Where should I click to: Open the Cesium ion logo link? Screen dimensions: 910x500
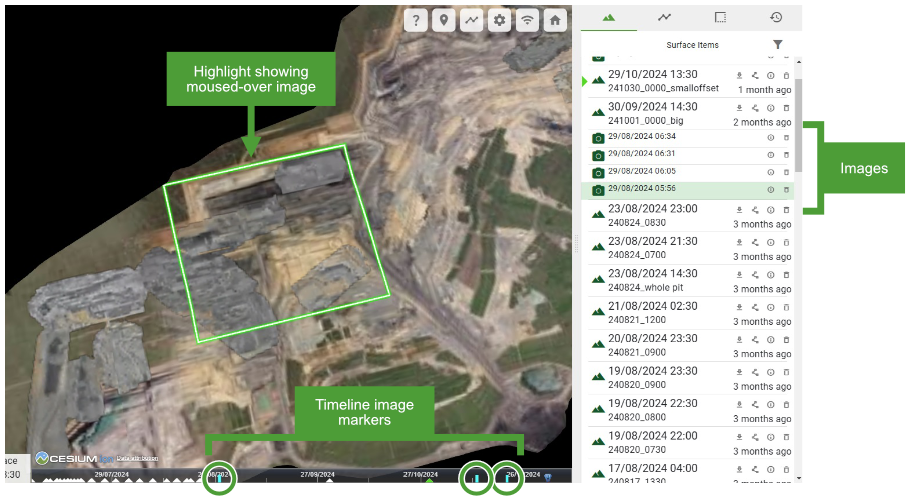coord(74,459)
